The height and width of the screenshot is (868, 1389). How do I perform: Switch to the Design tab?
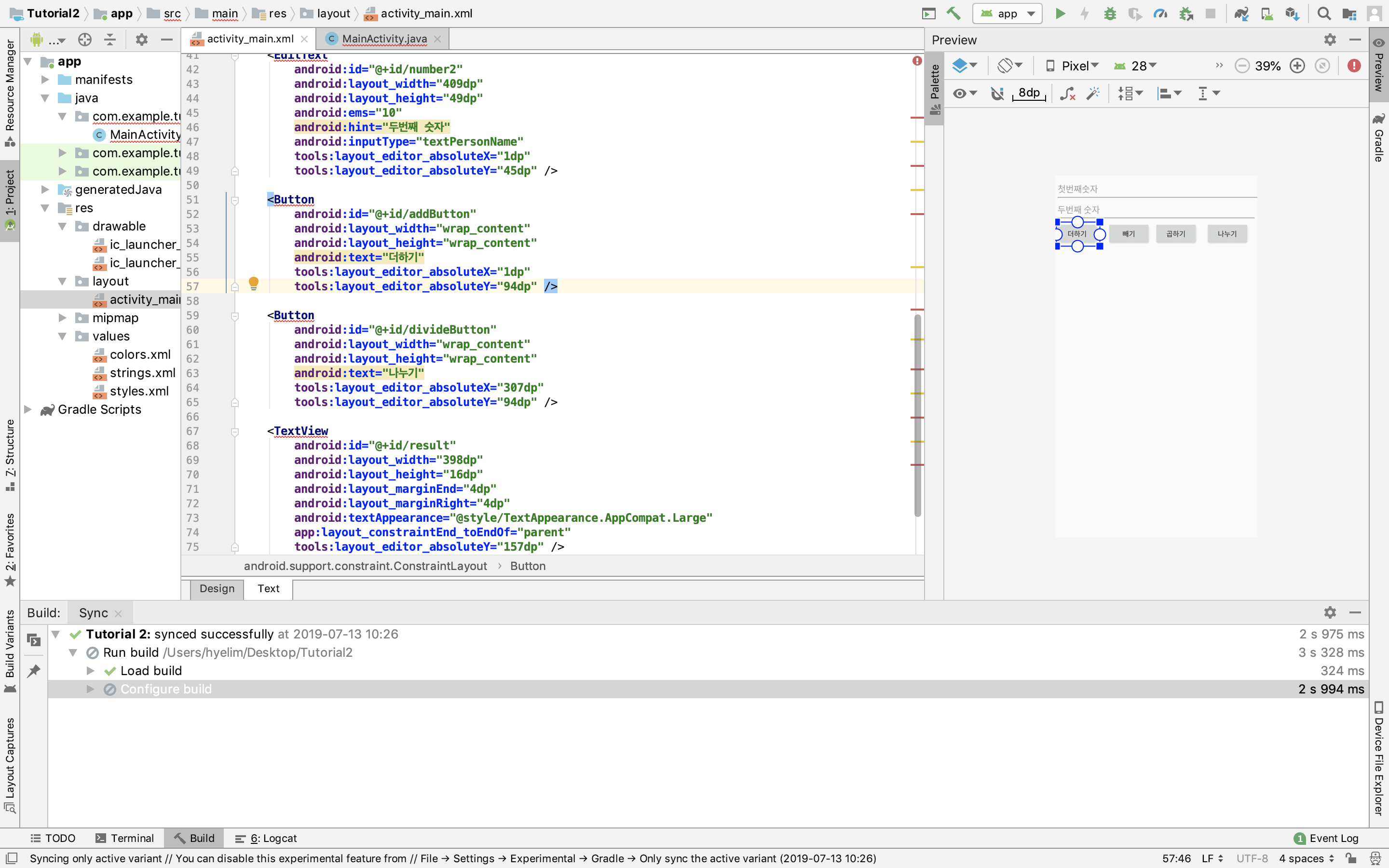point(217,588)
